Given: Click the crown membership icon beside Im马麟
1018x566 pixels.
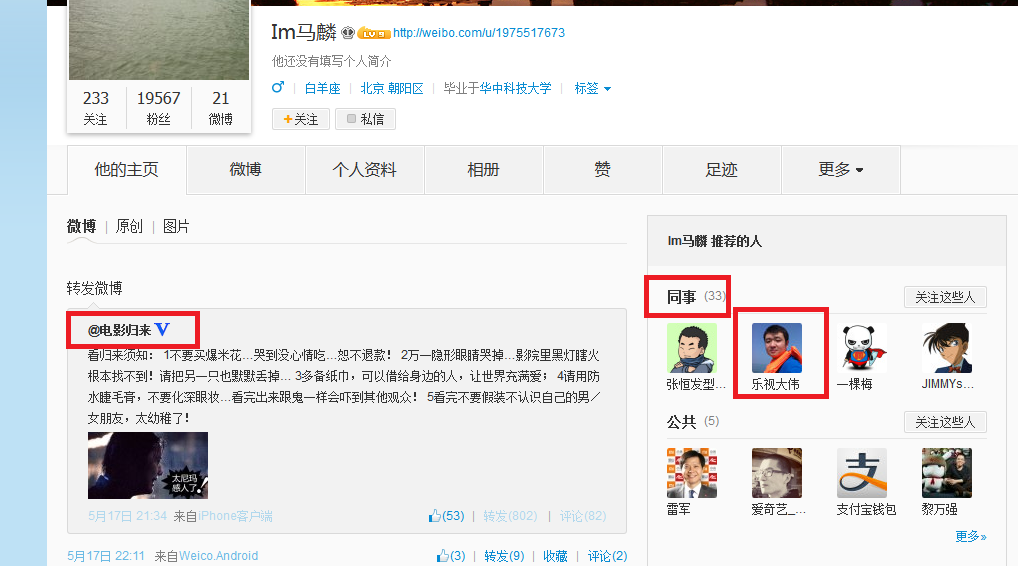Looking at the screenshot, I should click(348, 32).
